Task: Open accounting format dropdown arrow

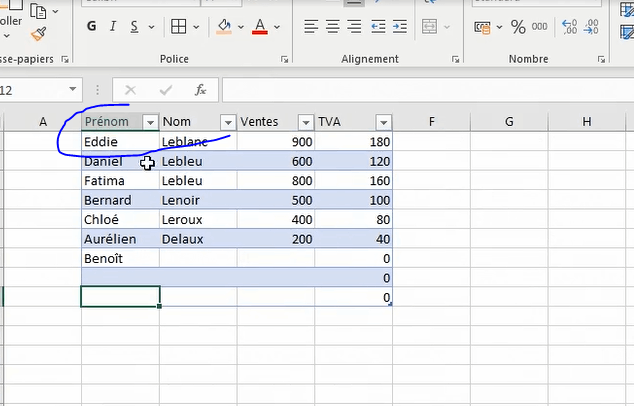Action: [x=499, y=27]
